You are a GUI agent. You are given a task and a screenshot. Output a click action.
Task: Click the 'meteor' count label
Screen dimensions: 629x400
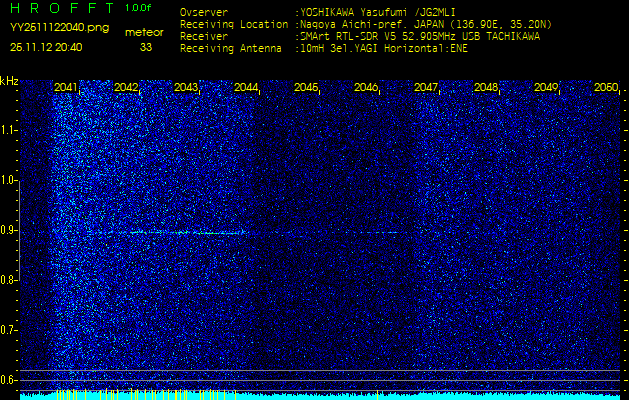coord(144,33)
